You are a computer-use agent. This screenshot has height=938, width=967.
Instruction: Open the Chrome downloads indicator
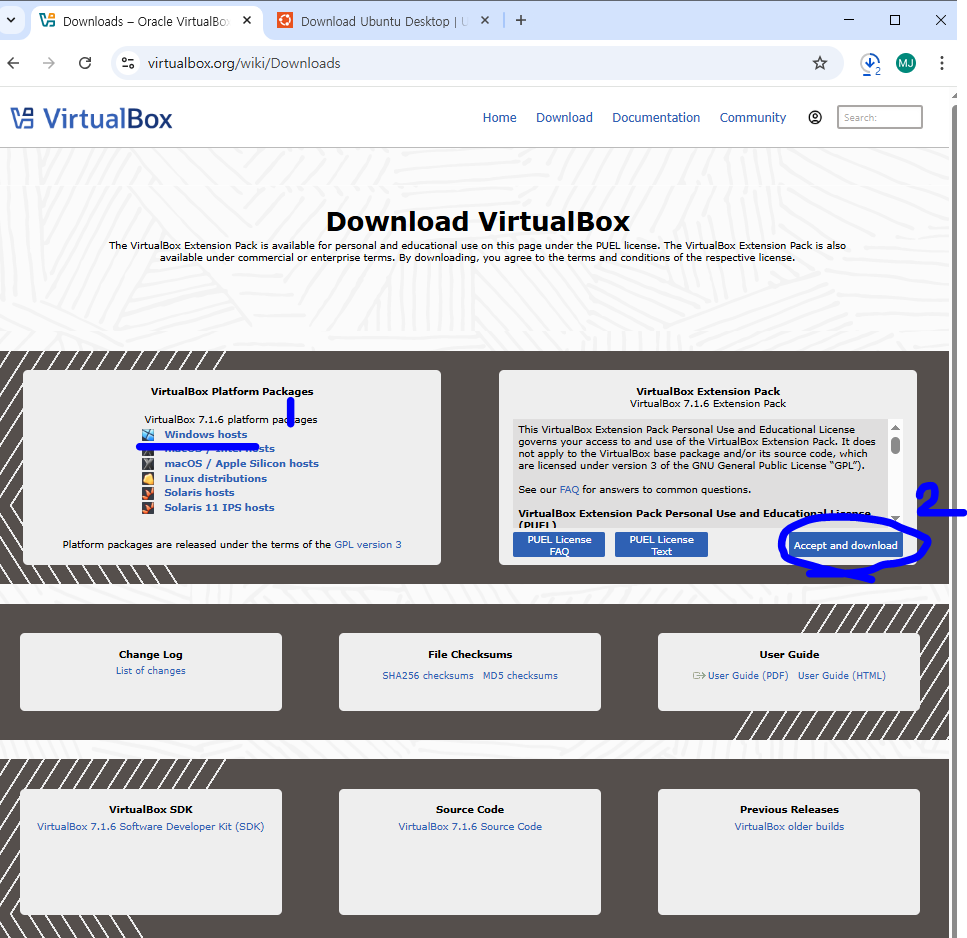pos(870,64)
